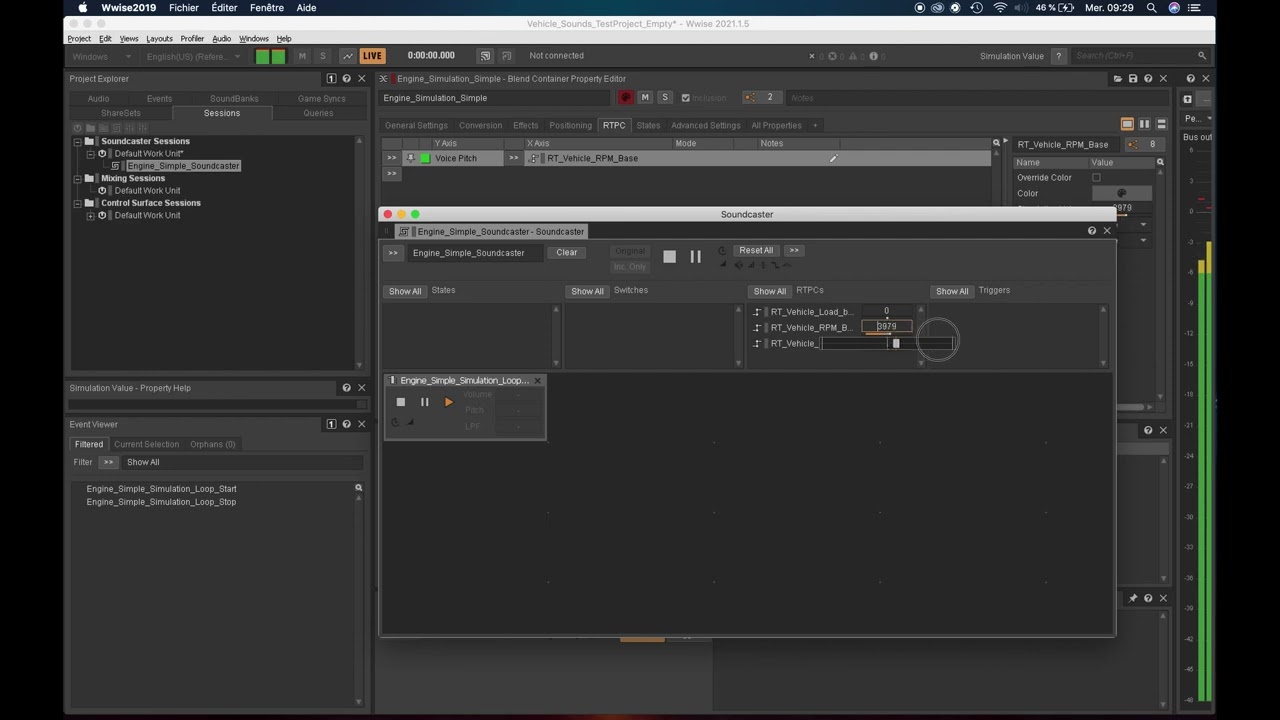Select the single-panel layout icon

[1127, 124]
